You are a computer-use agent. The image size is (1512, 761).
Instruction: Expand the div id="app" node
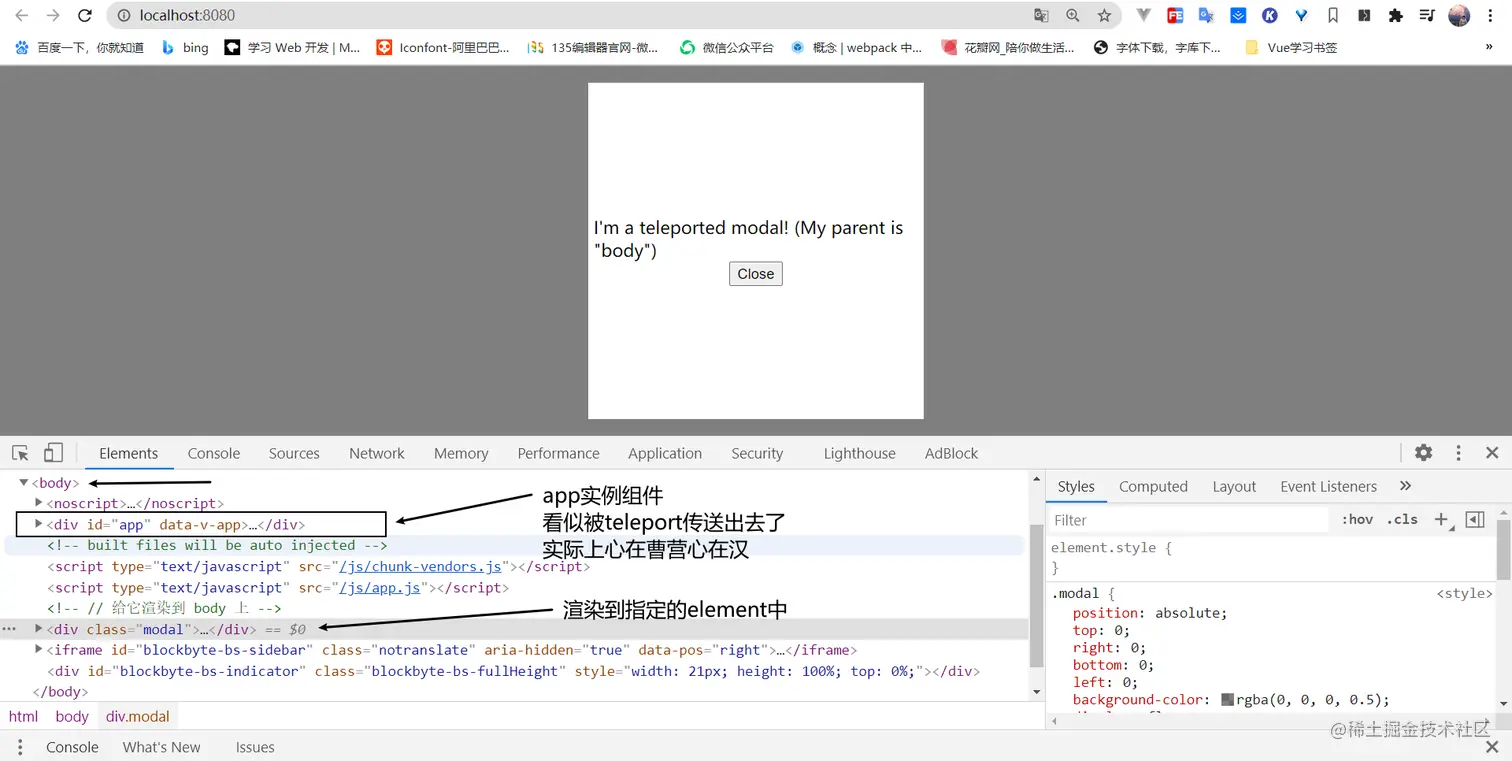click(x=38, y=524)
